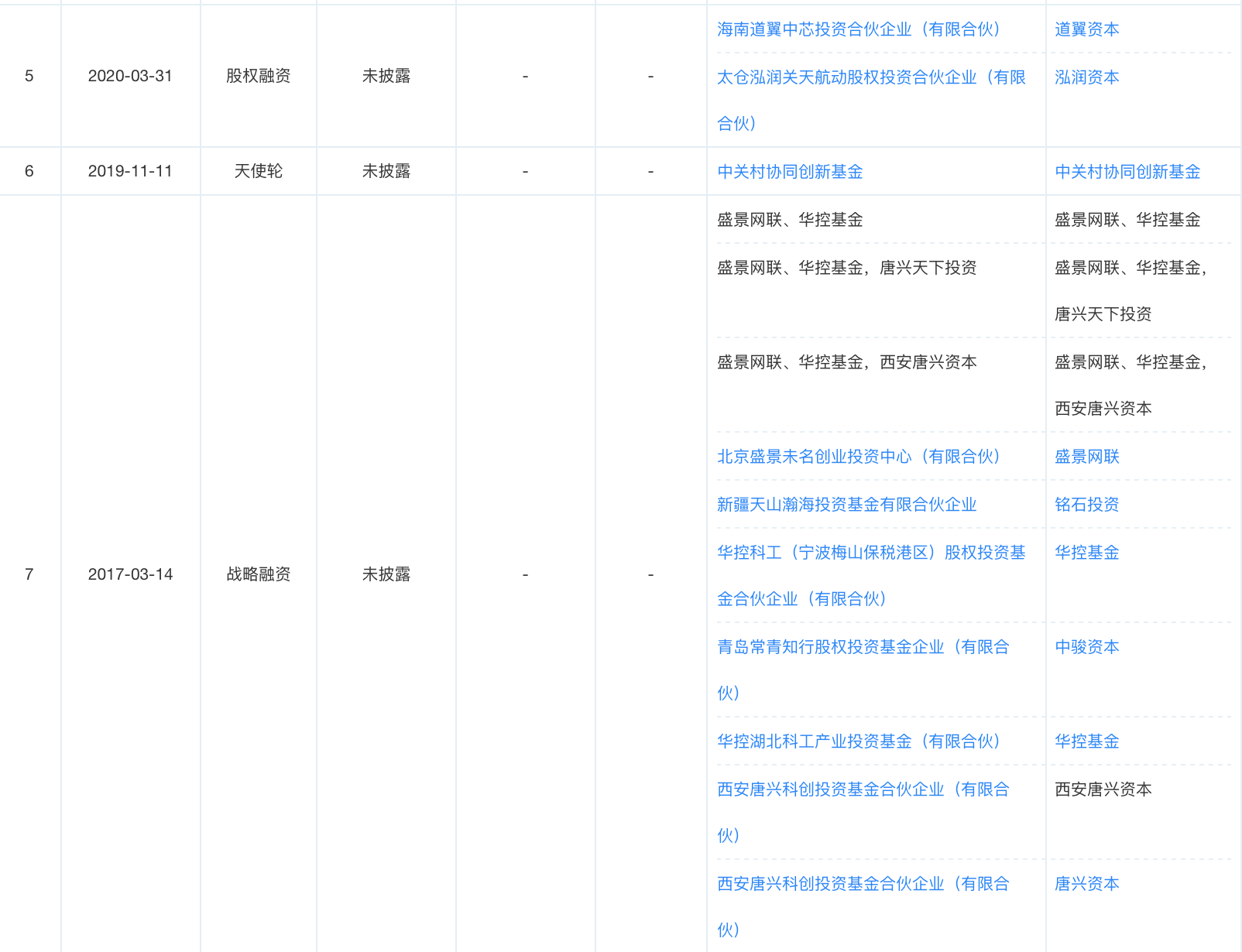Open 新疆天山瀚海投资基金有限合伙企业 link

point(846,505)
